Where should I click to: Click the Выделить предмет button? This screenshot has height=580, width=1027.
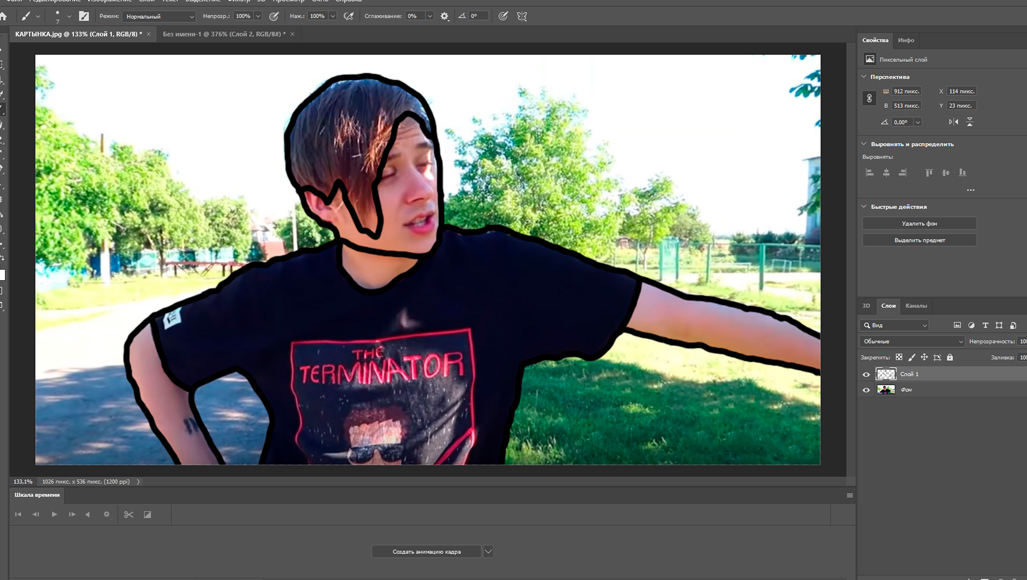coord(919,240)
